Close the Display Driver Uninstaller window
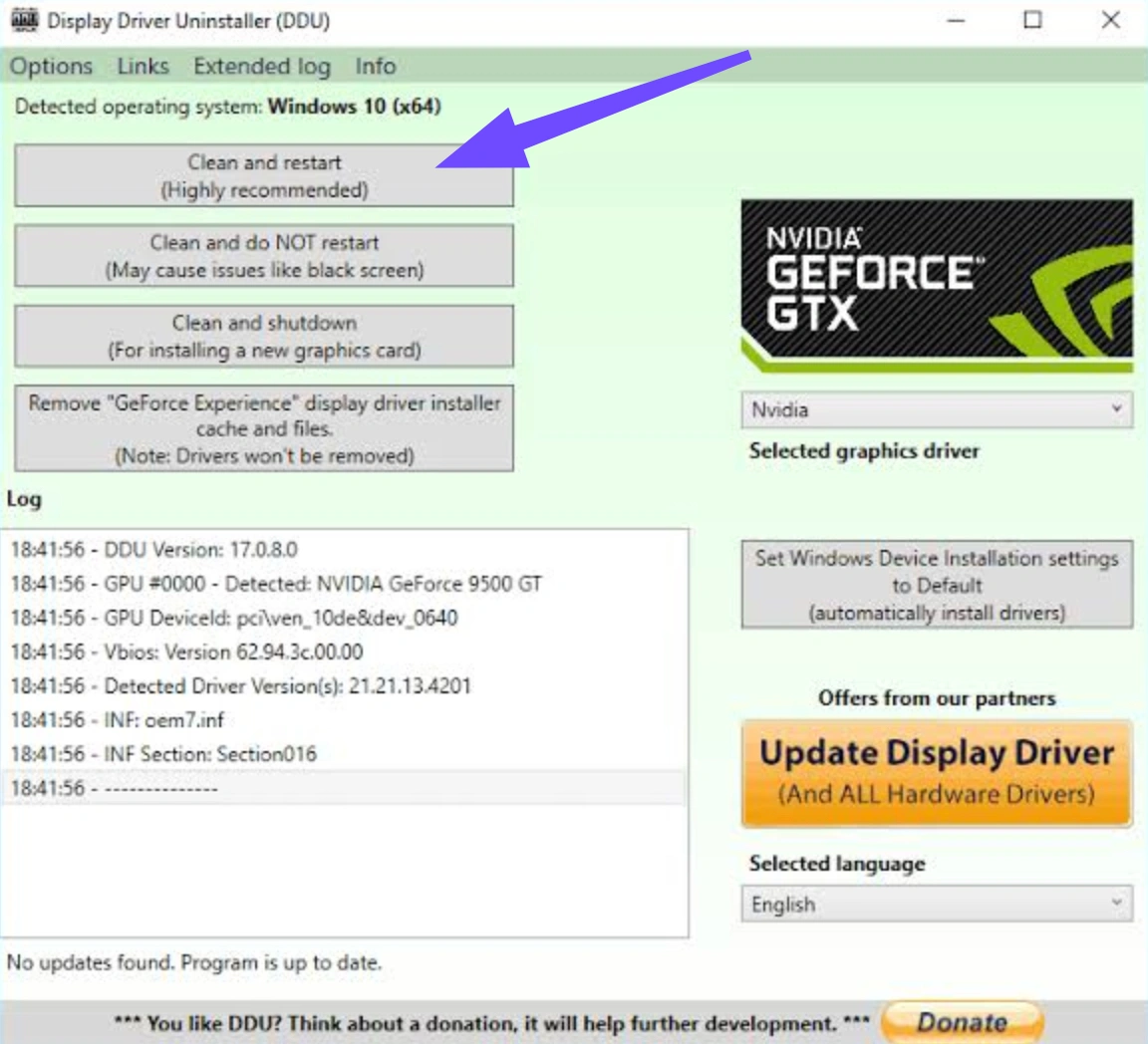Image resolution: width=1148 pixels, height=1044 pixels. coord(1111,21)
